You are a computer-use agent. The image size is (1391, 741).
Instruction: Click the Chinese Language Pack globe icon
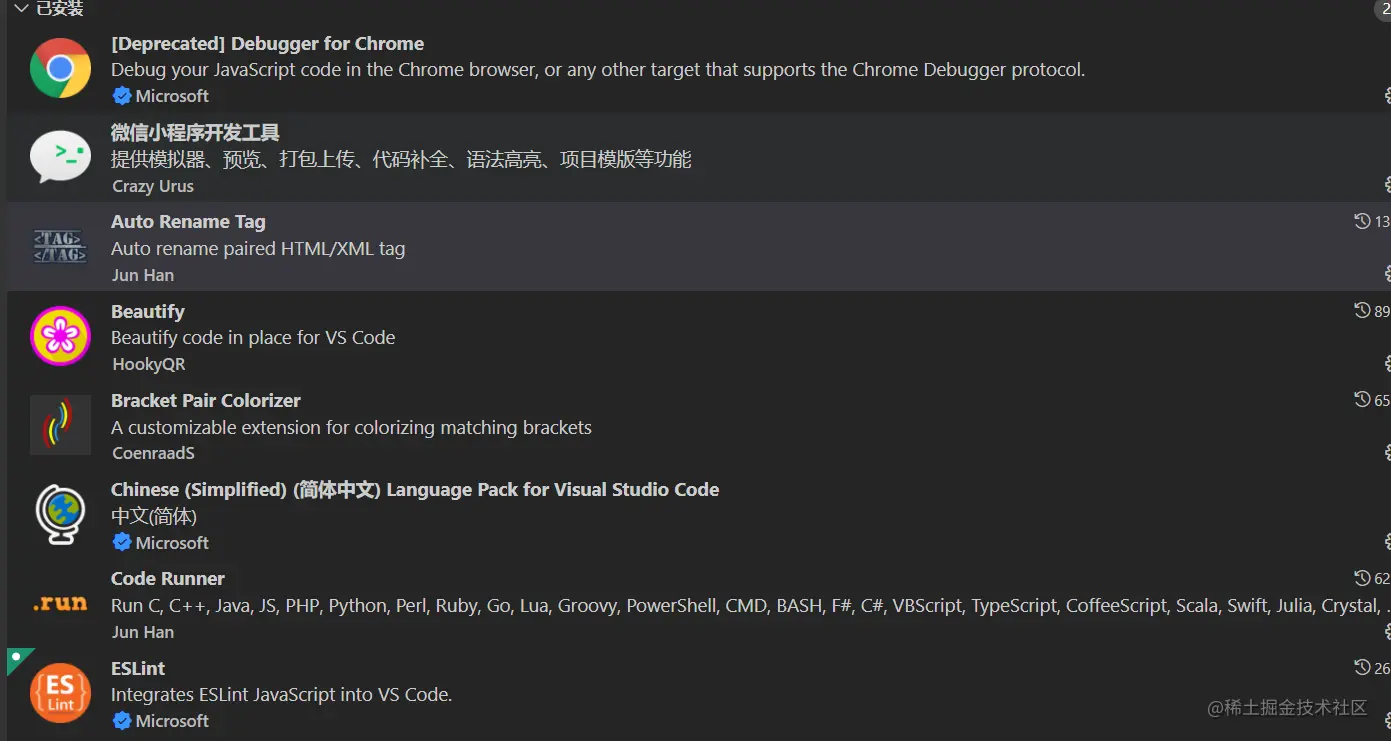60,514
